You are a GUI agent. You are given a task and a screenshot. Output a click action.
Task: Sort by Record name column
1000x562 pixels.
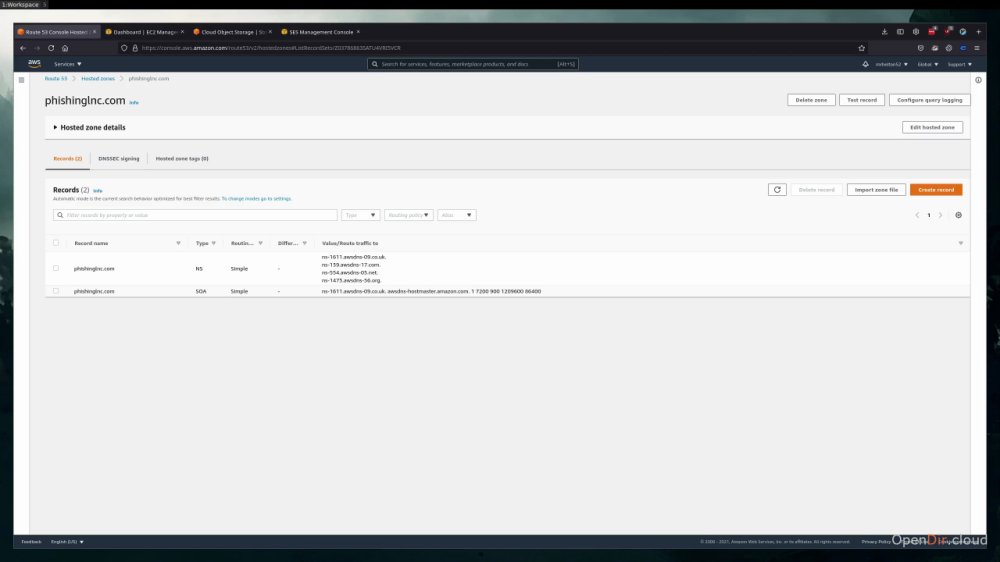click(91, 243)
